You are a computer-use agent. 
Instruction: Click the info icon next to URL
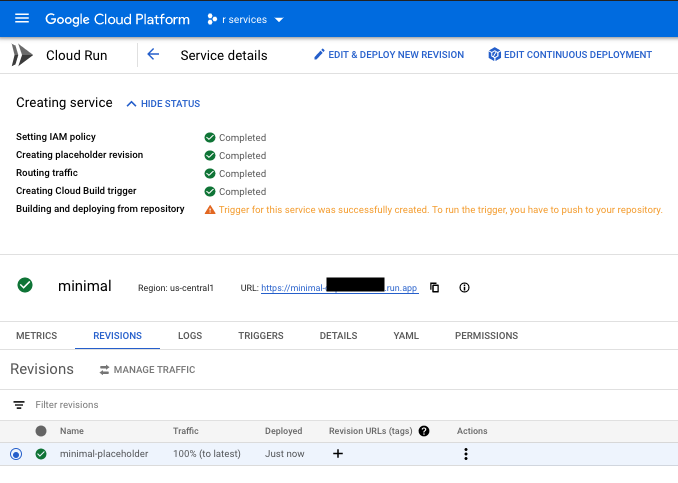pyautogui.click(x=464, y=288)
